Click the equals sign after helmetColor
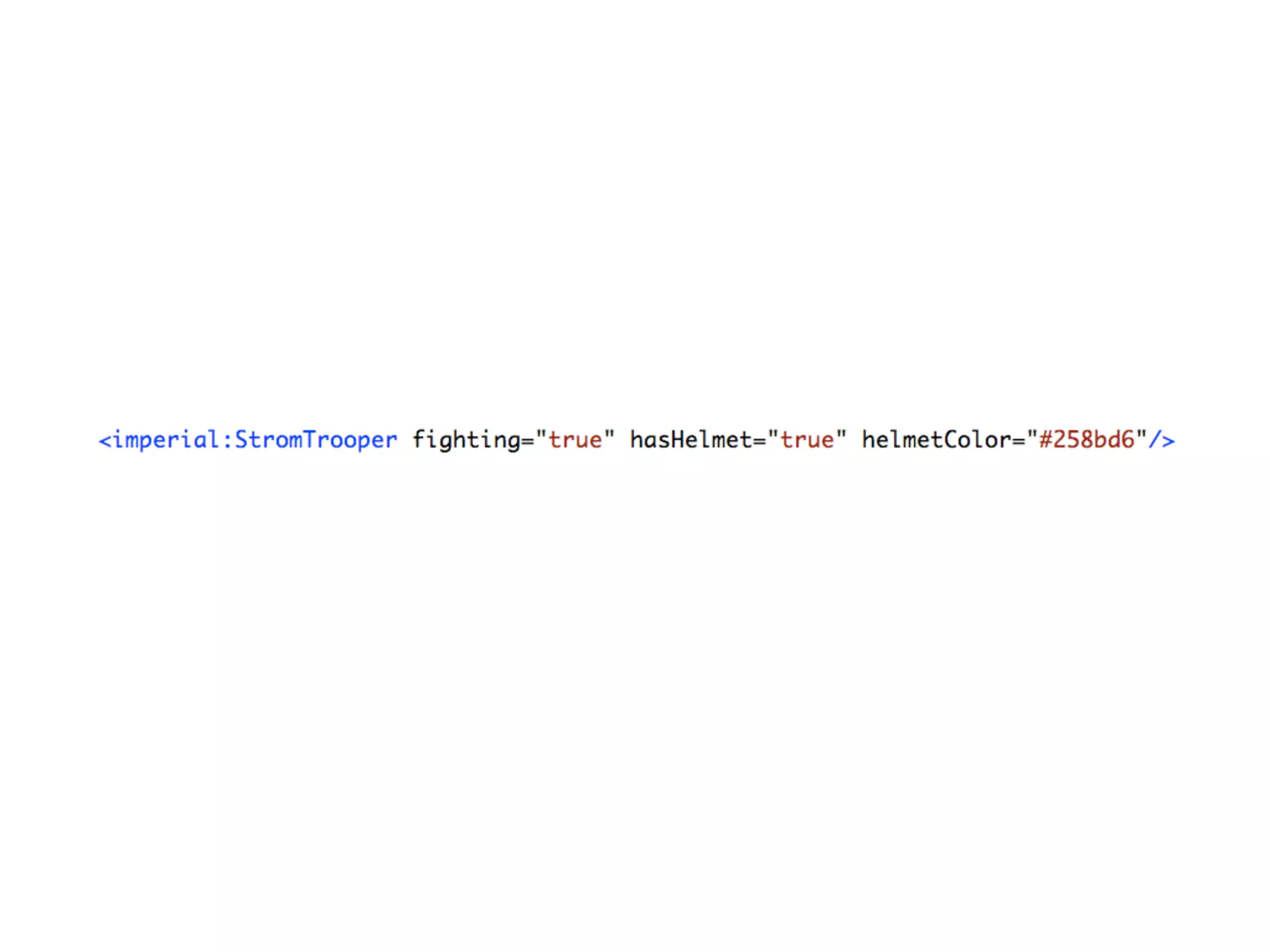 coord(1018,441)
